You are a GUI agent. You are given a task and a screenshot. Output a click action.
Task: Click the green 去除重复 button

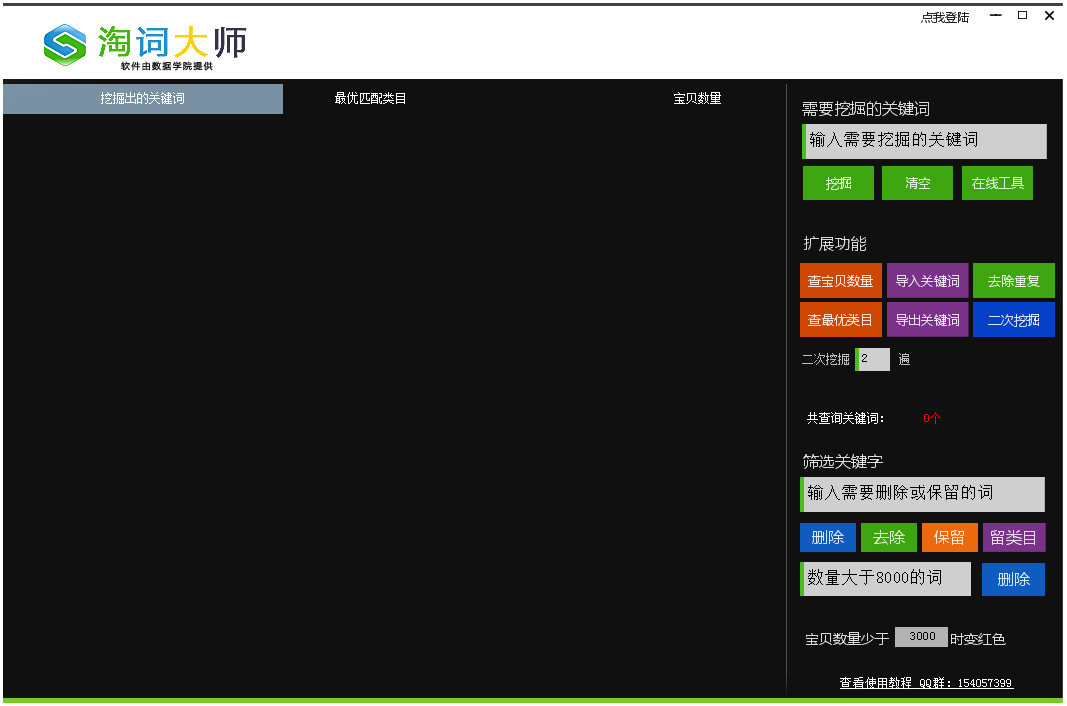pyautogui.click(x=1013, y=281)
